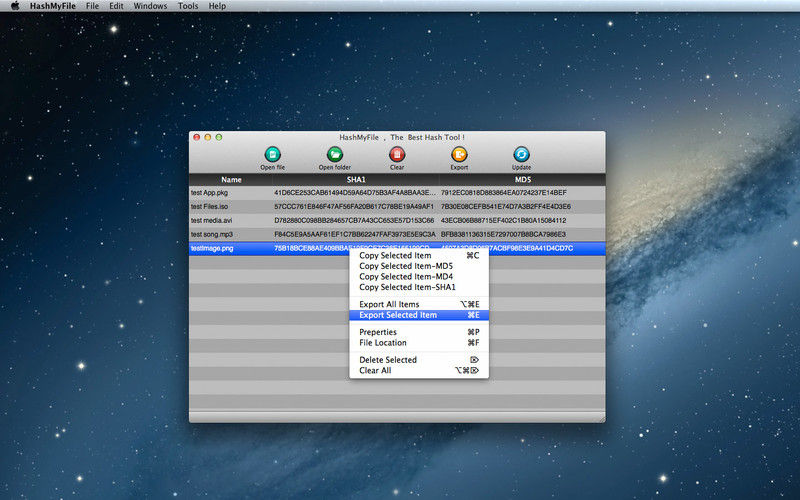Viewport: 800px width, 500px height.
Task: Zoom the window with the green button
Action: click(219, 137)
